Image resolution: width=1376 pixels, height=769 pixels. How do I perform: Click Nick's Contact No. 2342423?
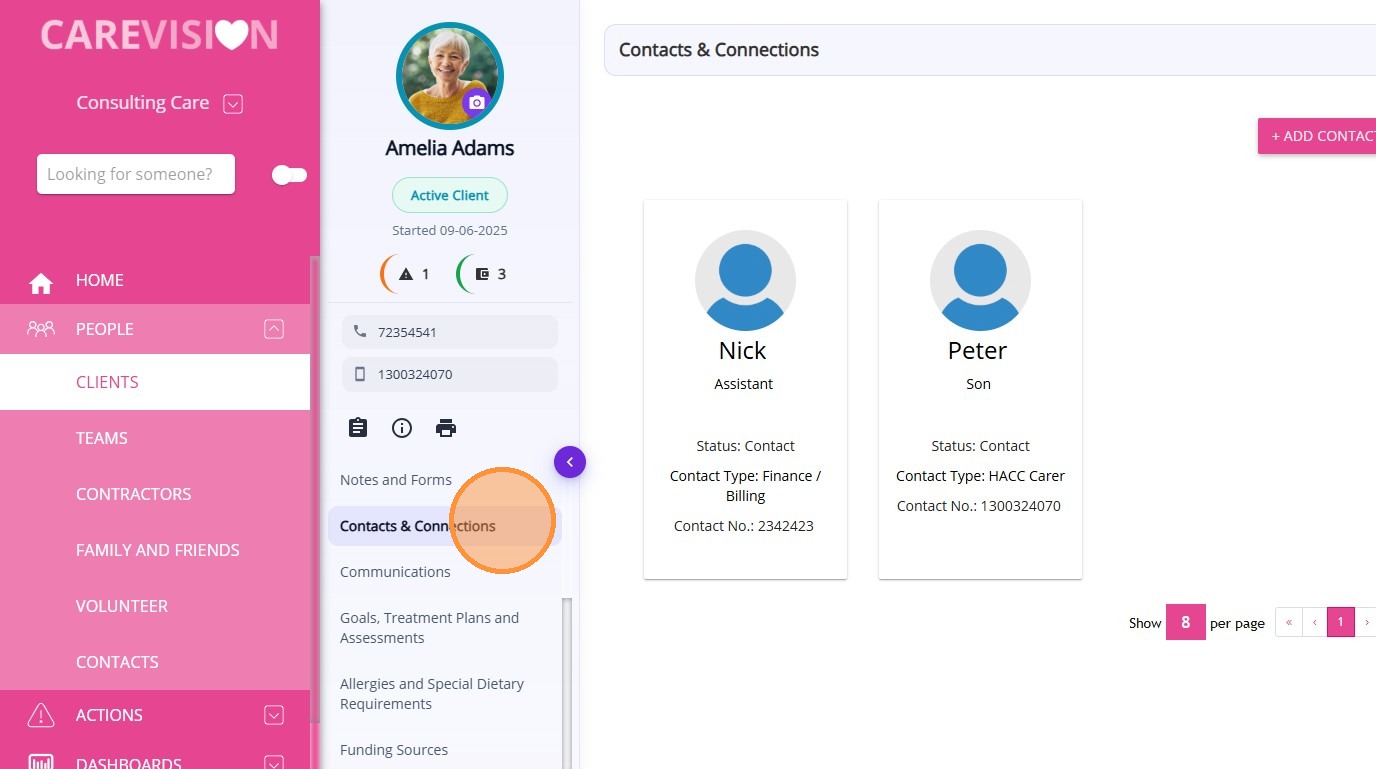tap(744, 526)
